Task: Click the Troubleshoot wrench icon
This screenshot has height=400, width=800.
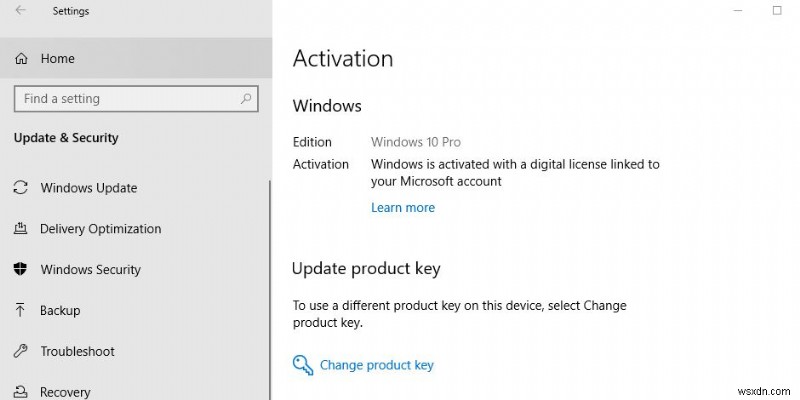Action: pyautogui.click(x=20, y=351)
